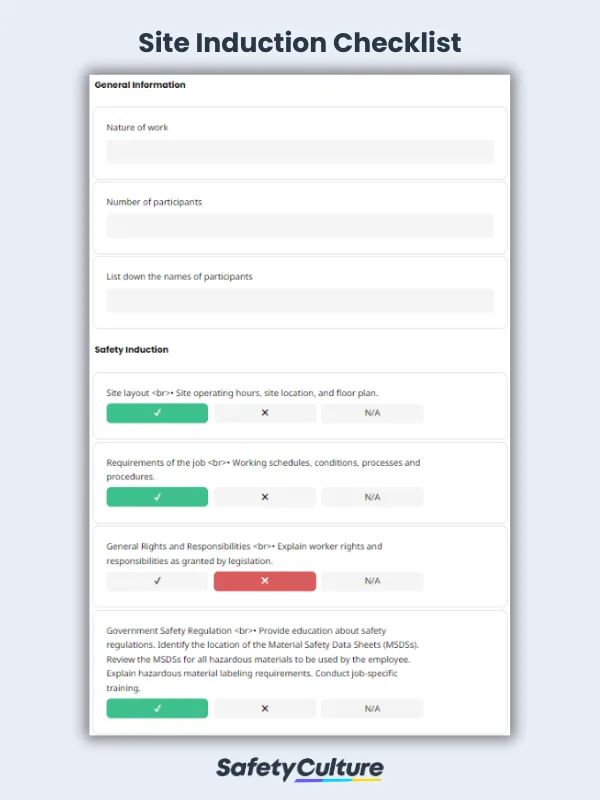Click the Number of participants field
Screen dimensions: 600x800
[x=300, y=226]
